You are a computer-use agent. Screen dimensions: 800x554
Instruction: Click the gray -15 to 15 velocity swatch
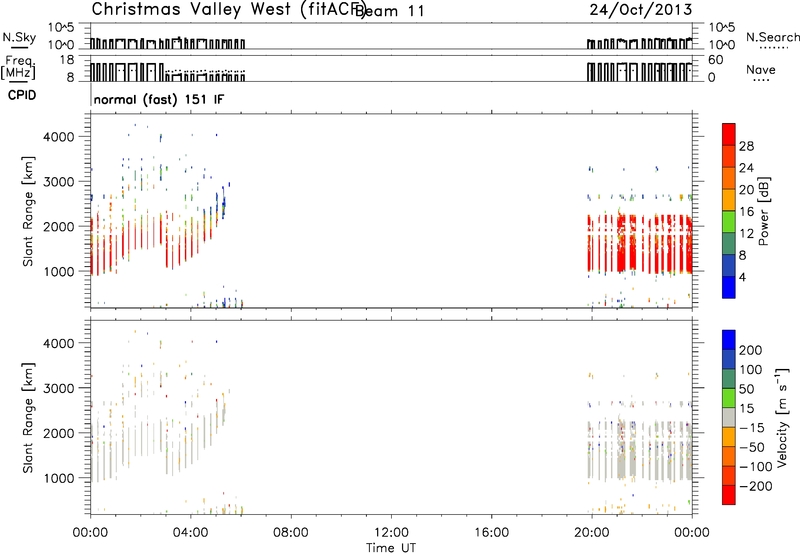tap(729, 417)
